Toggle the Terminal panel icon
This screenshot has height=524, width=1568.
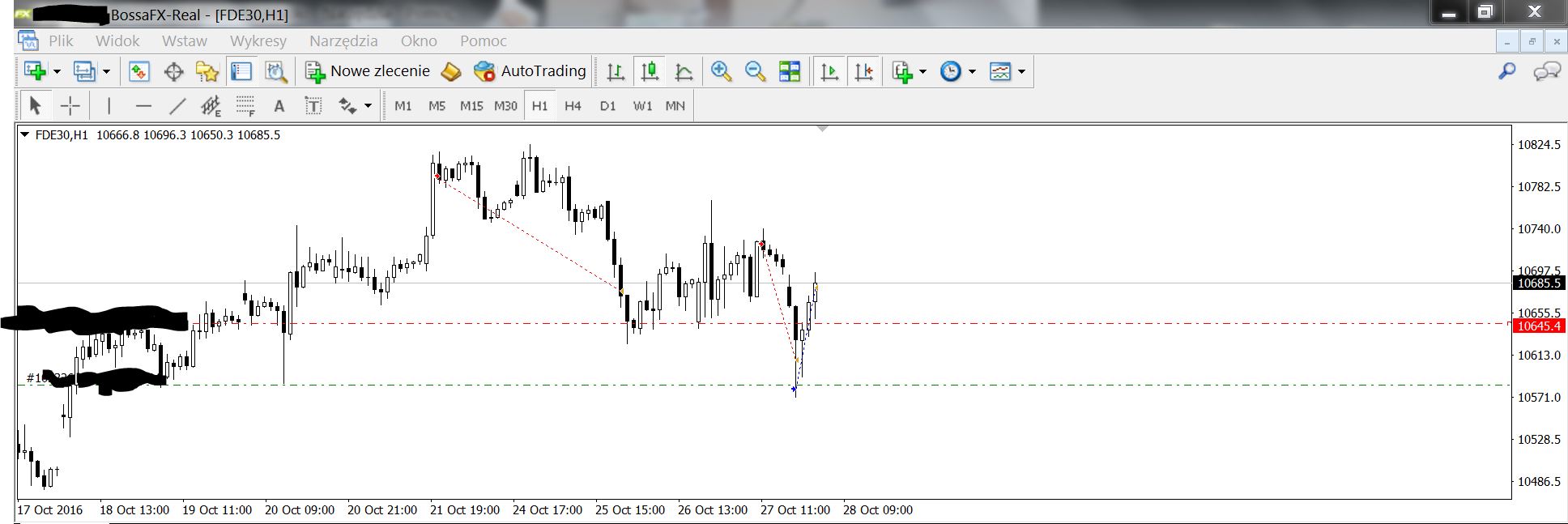(241, 71)
